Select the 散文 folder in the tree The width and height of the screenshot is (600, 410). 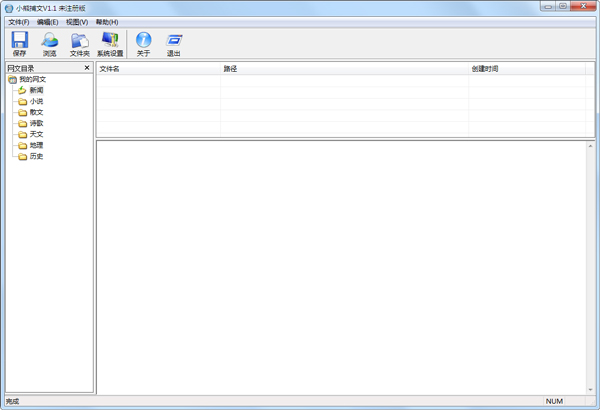[36, 112]
